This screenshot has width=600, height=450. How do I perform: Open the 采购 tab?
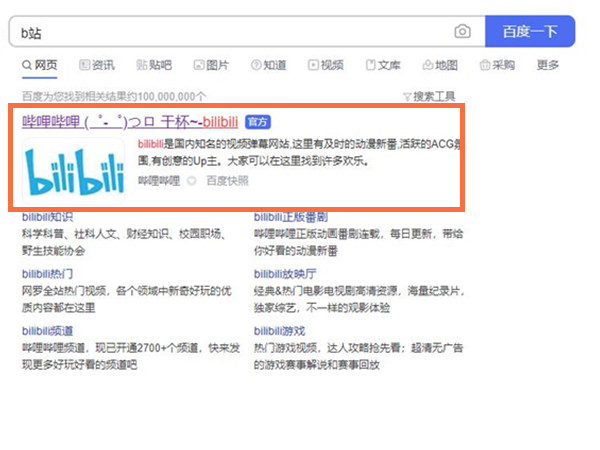(x=497, y=65)
